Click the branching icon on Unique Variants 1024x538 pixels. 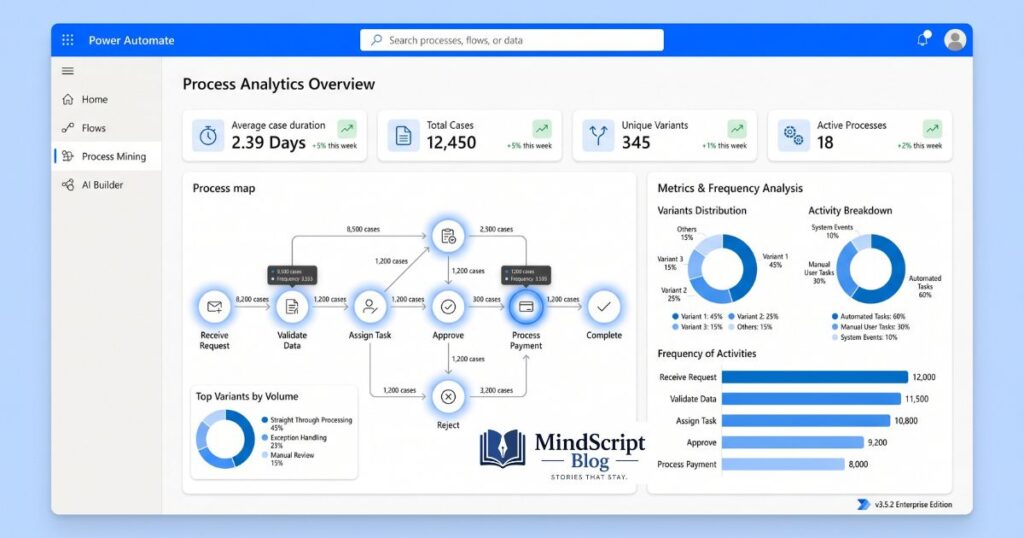coord(598,135)
